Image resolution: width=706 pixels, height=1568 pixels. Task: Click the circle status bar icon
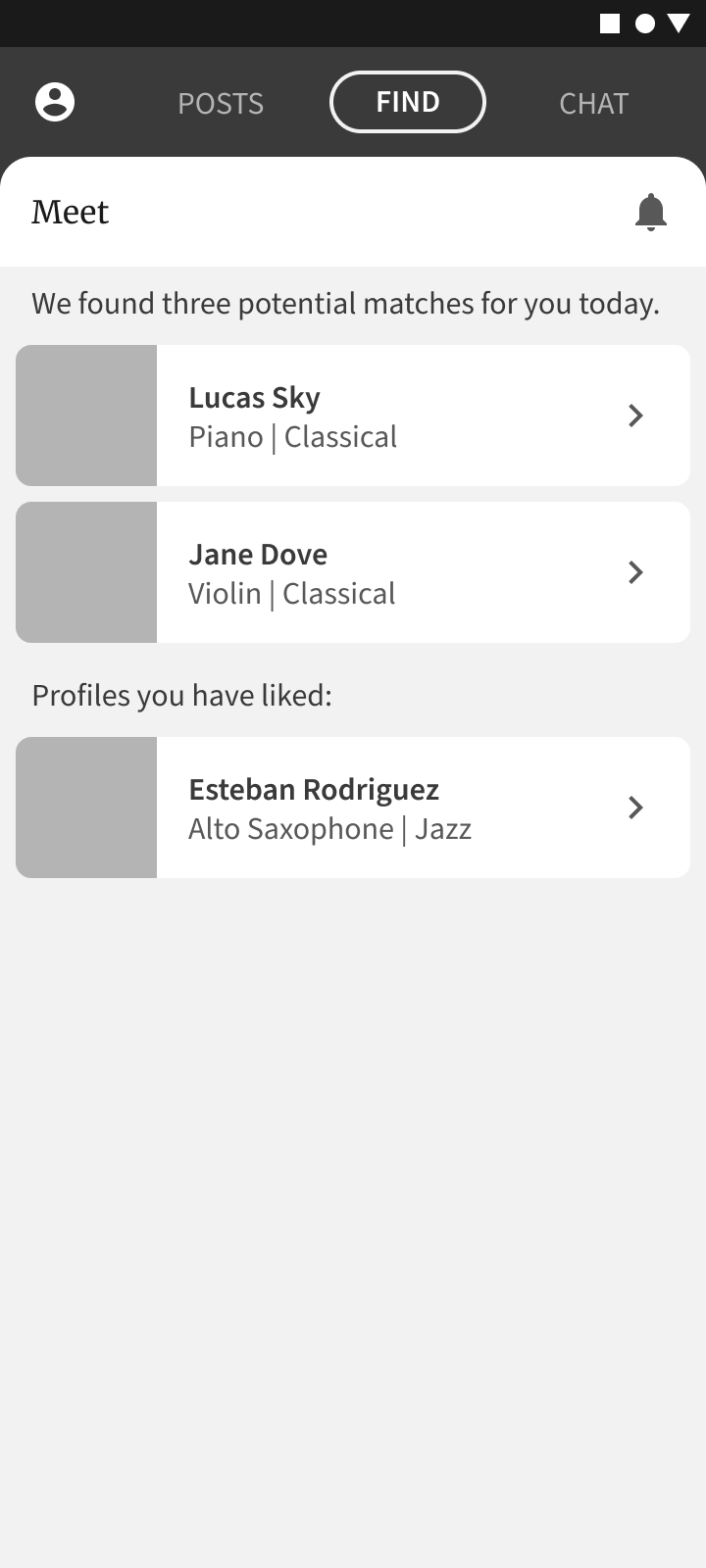[x=644, y=24]
